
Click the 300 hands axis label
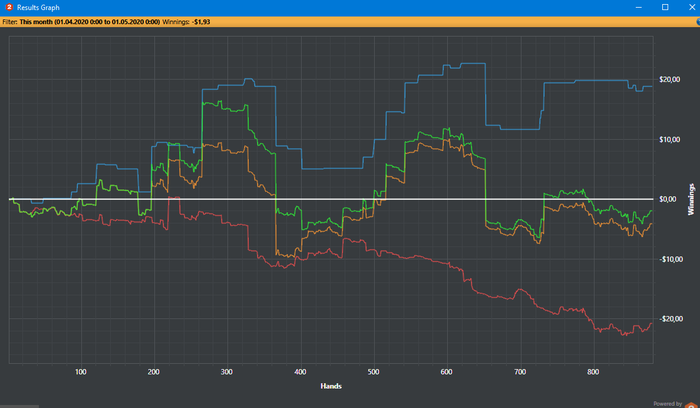227,372
